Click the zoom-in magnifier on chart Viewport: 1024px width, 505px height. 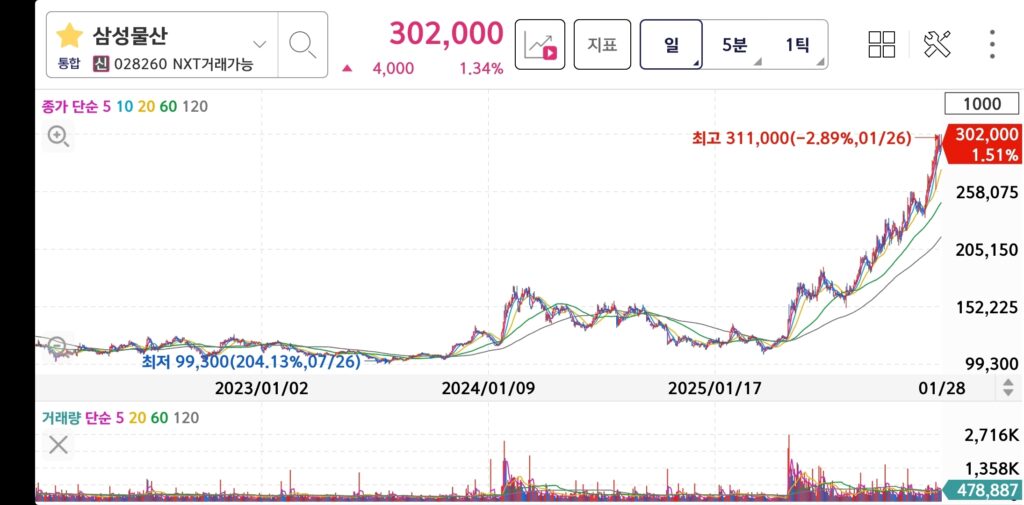[x=58, y=137]
